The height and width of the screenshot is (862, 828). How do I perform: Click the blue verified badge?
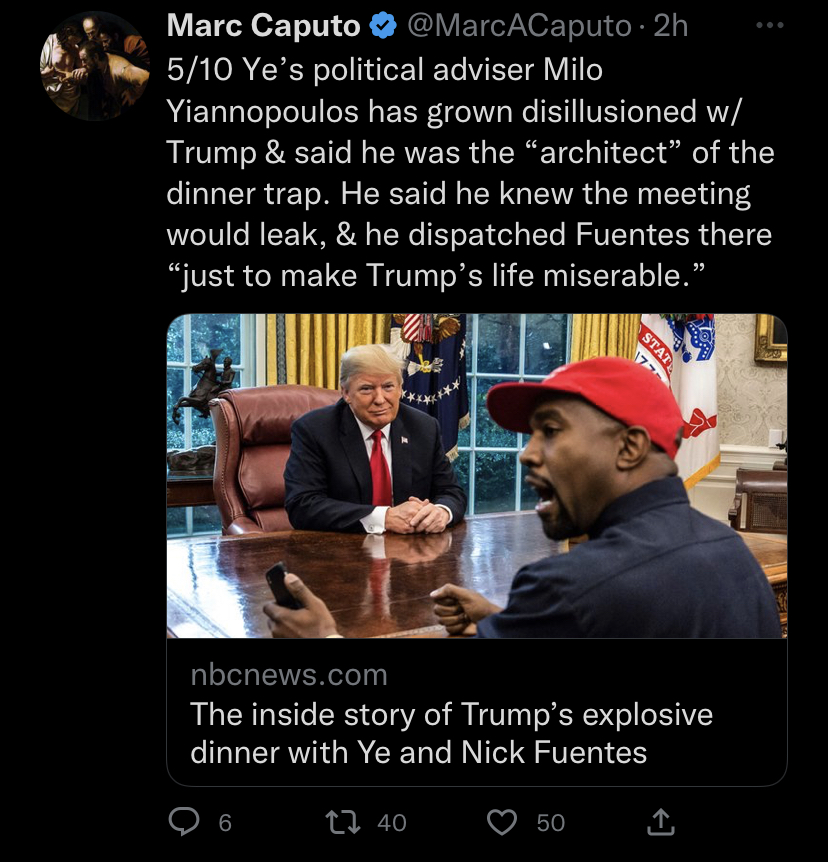[383, 26]
